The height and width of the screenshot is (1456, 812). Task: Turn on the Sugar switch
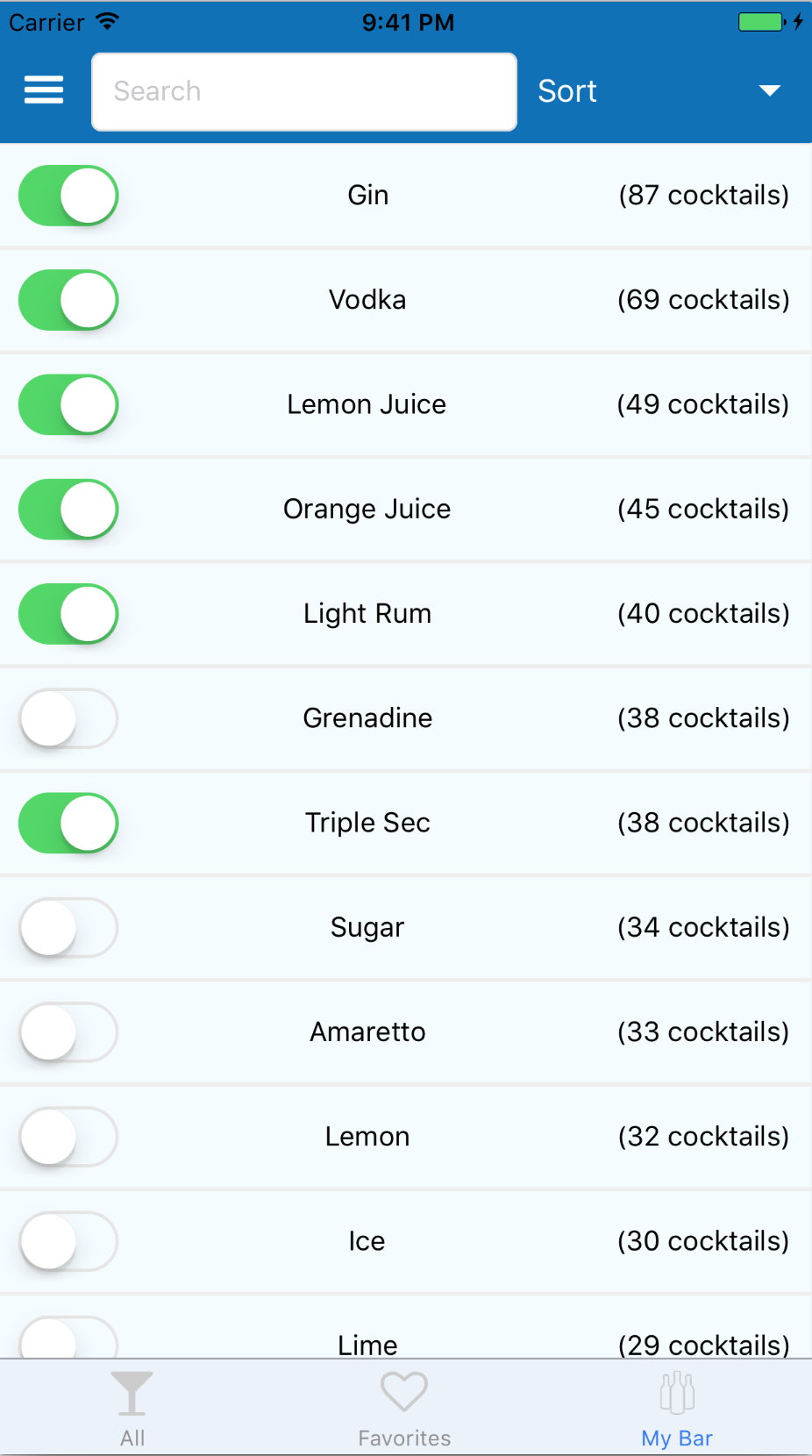click(x=68, y=927)
